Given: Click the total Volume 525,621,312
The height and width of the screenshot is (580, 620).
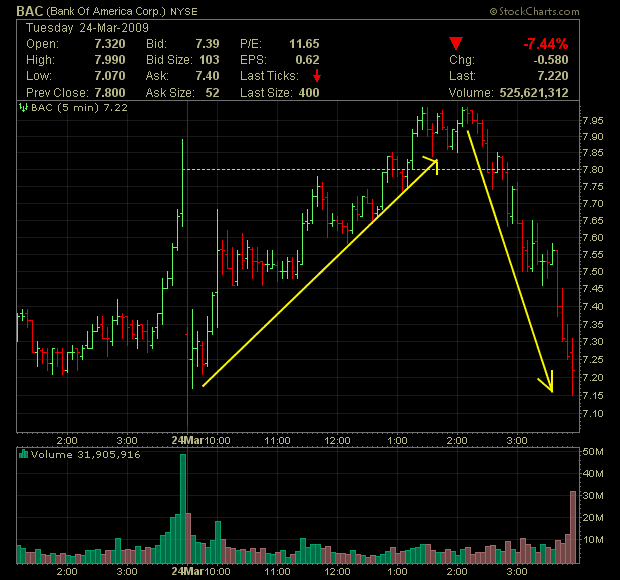Looking at the screenshot, I should pos(534,93).
